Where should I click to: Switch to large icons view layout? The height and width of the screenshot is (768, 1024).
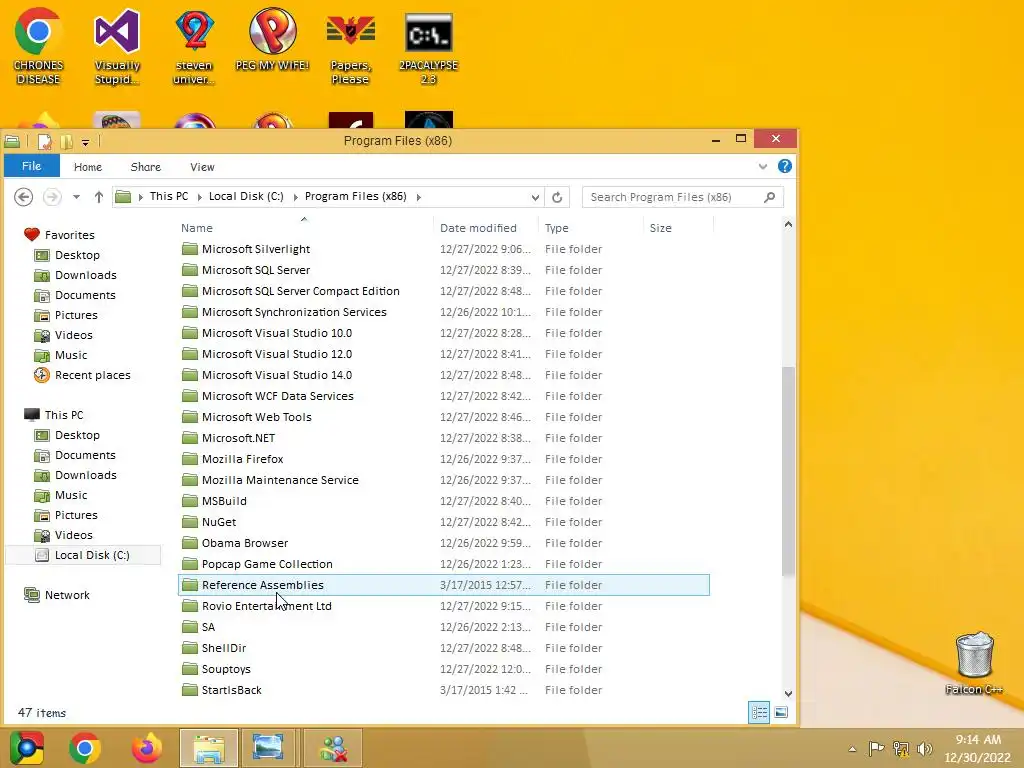[x=781, y=712]
